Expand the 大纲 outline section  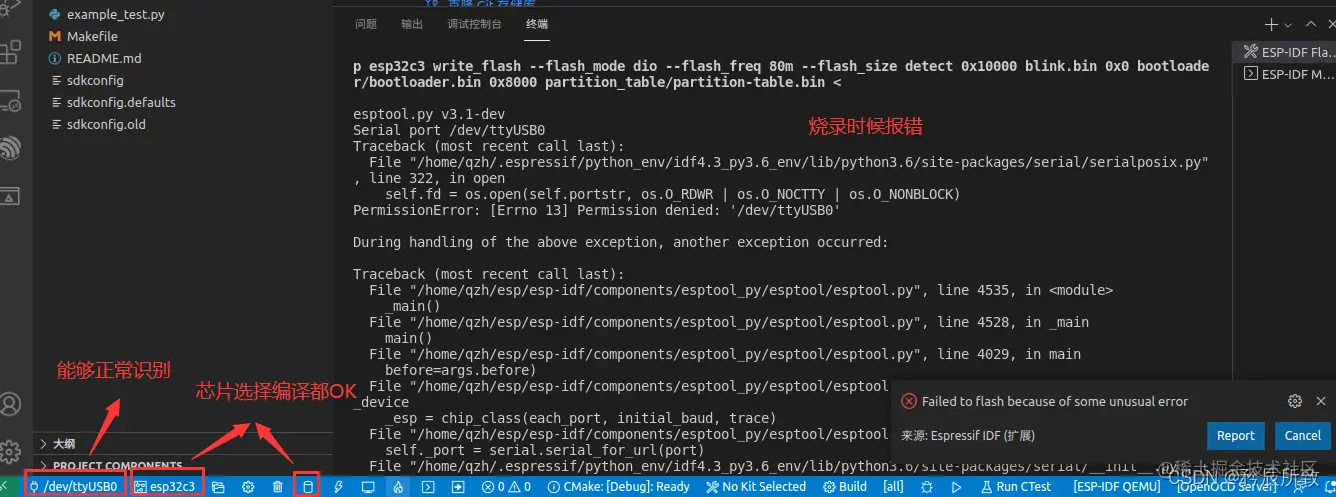(x=183, y=443)
